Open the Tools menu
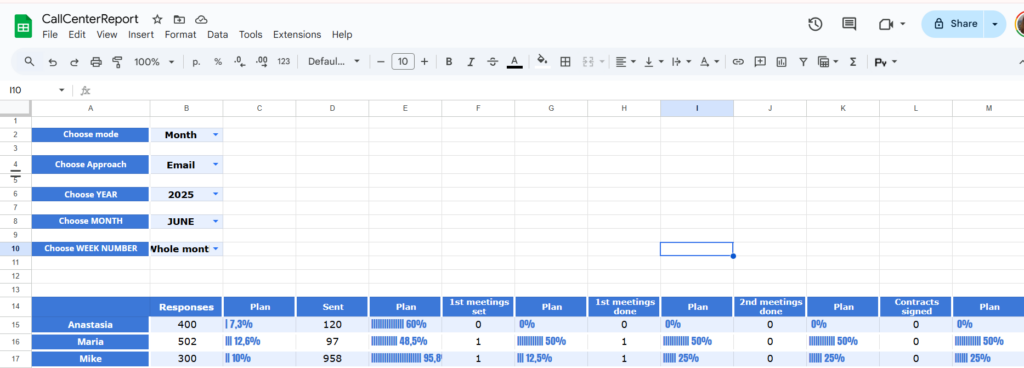This screenshot has width=1024, height=368. click(250, 35)
